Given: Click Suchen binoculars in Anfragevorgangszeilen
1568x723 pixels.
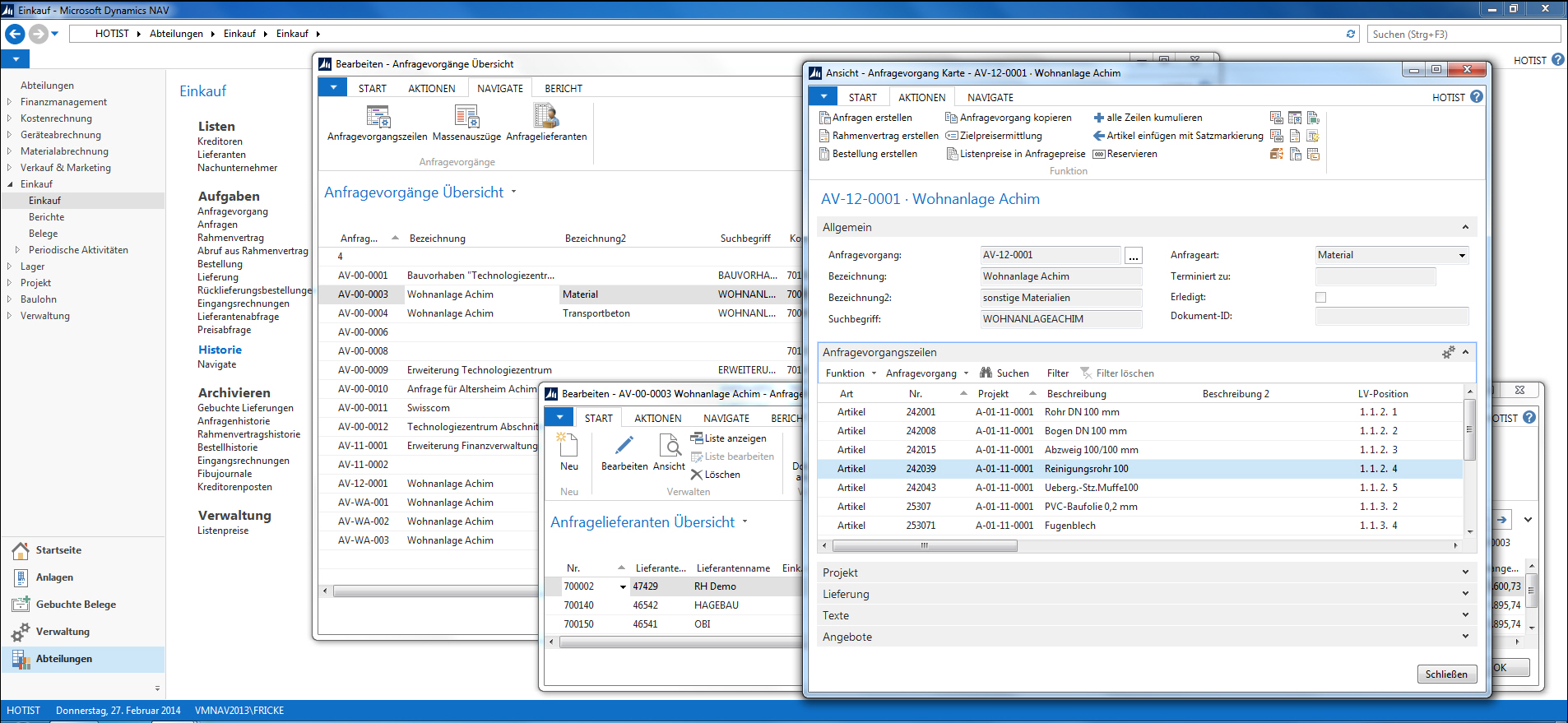Looking at the screenshot, I should pyautogui.click(x=1004, y=373).
